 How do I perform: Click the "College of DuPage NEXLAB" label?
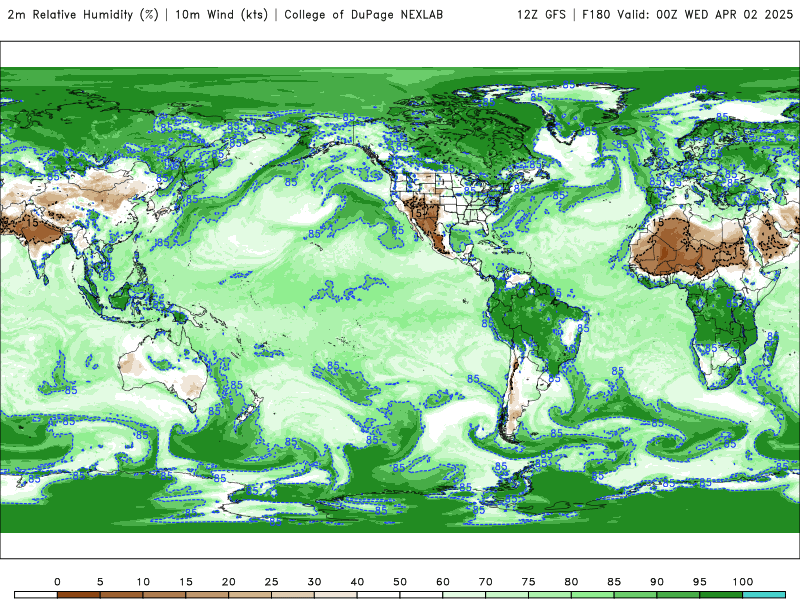pos(363,14)
